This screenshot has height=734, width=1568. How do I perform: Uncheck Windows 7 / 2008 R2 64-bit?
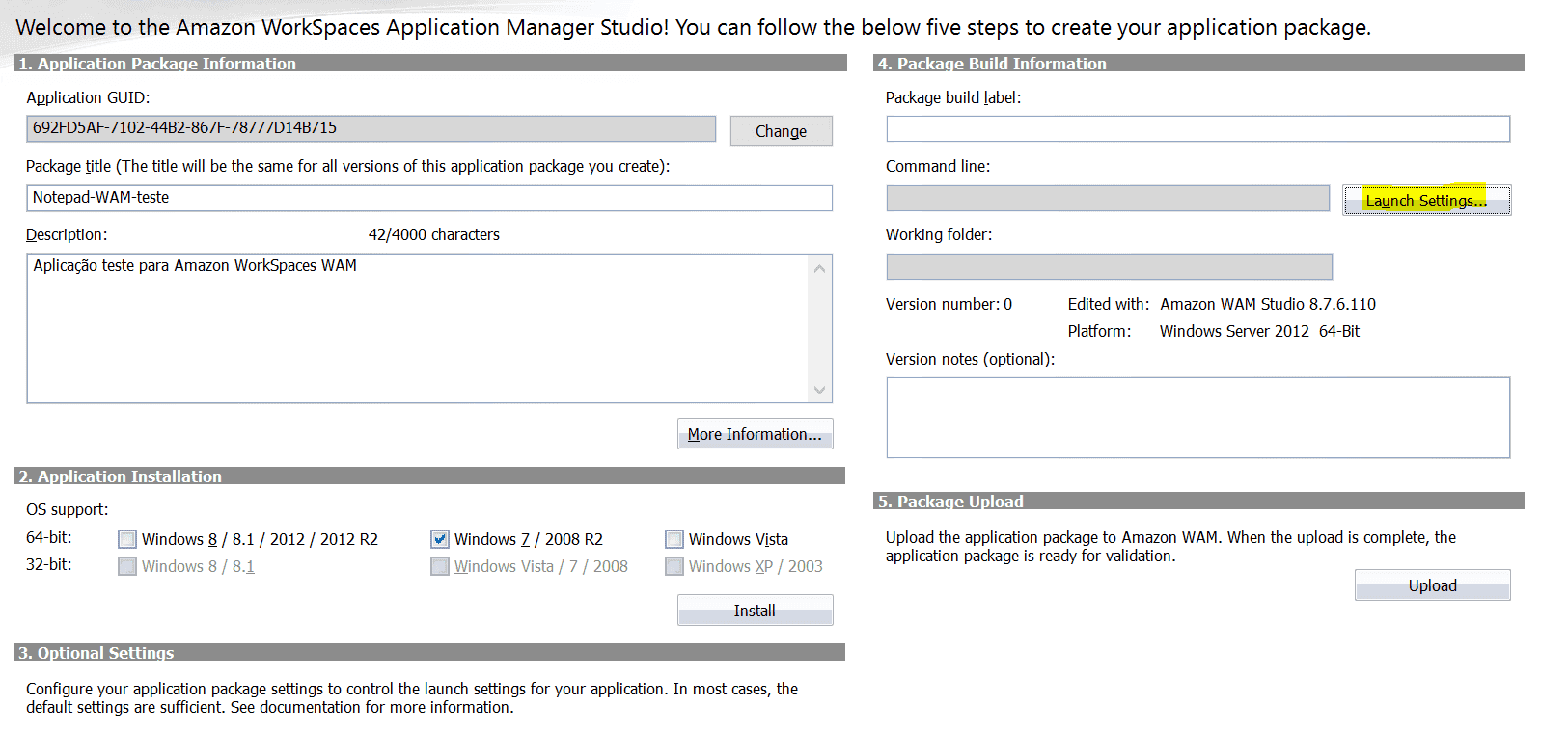coord(440,539)
